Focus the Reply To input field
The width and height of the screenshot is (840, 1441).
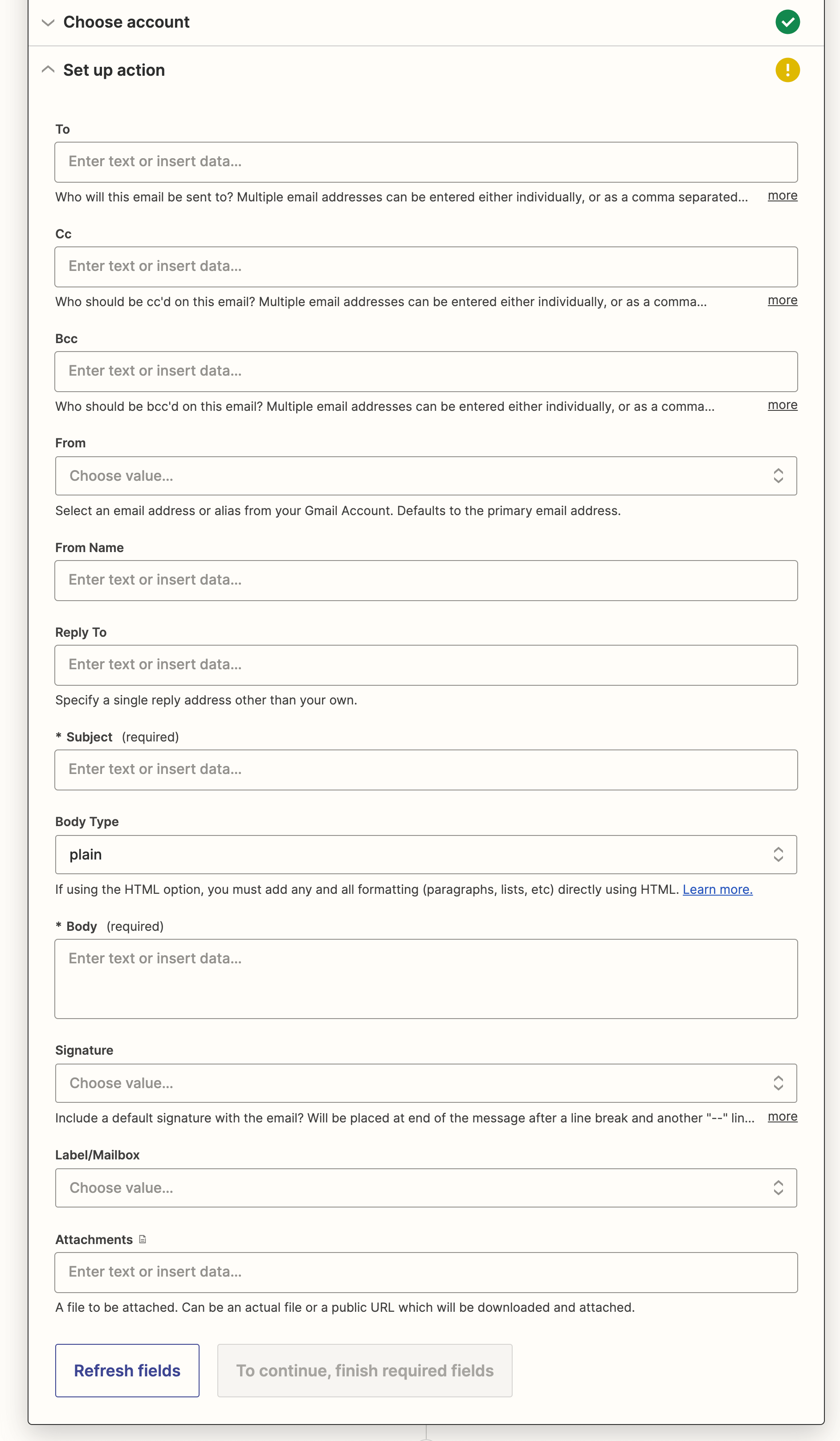426,665
